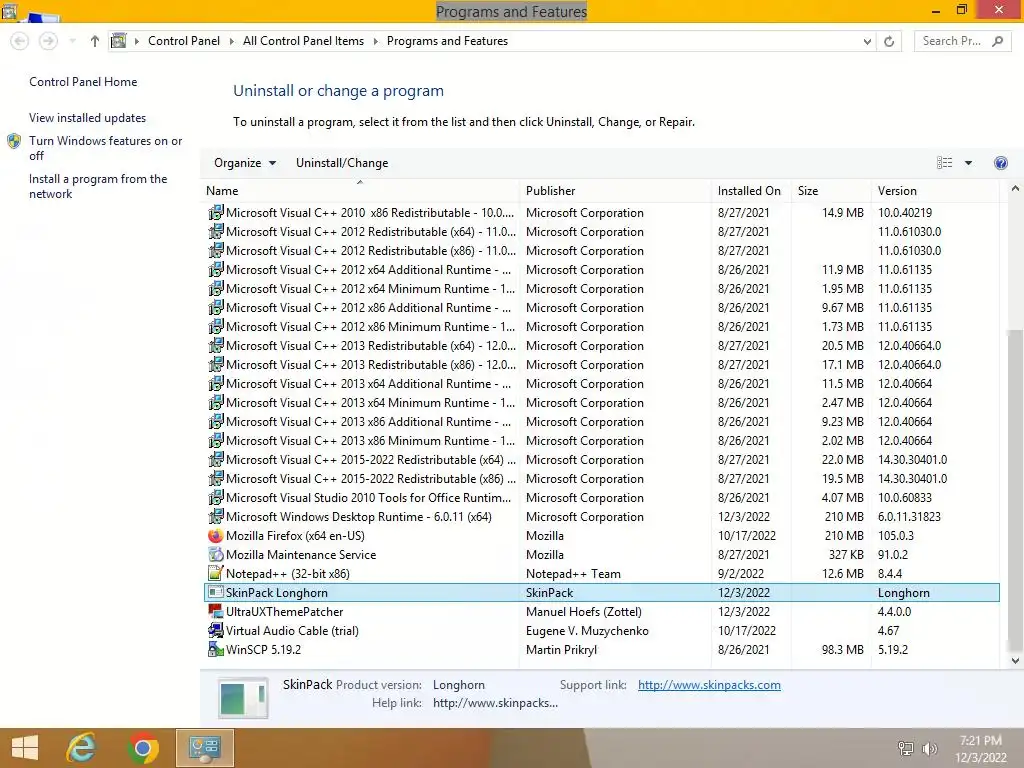The height and width of the screenshot is (768, 1024).
Task: Select Visual C++ 2010 x86 Redistributable row
Action: click(601, 213)
